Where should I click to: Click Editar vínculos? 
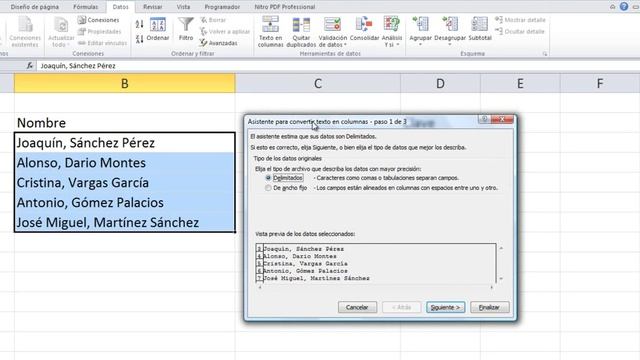point(102,43)
